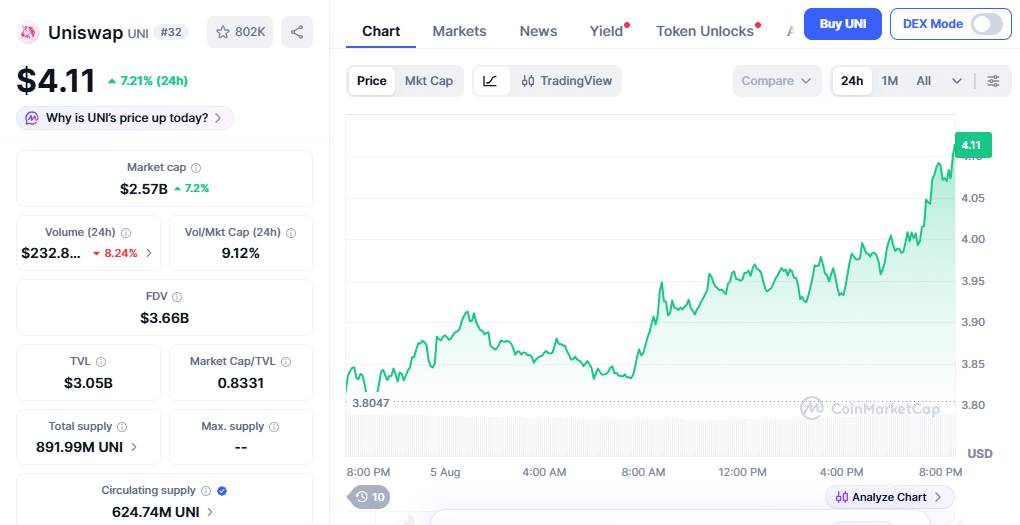
Task: Expand Circulating supply 624.74M UNI chevron
Action: (x=209, y=512)
